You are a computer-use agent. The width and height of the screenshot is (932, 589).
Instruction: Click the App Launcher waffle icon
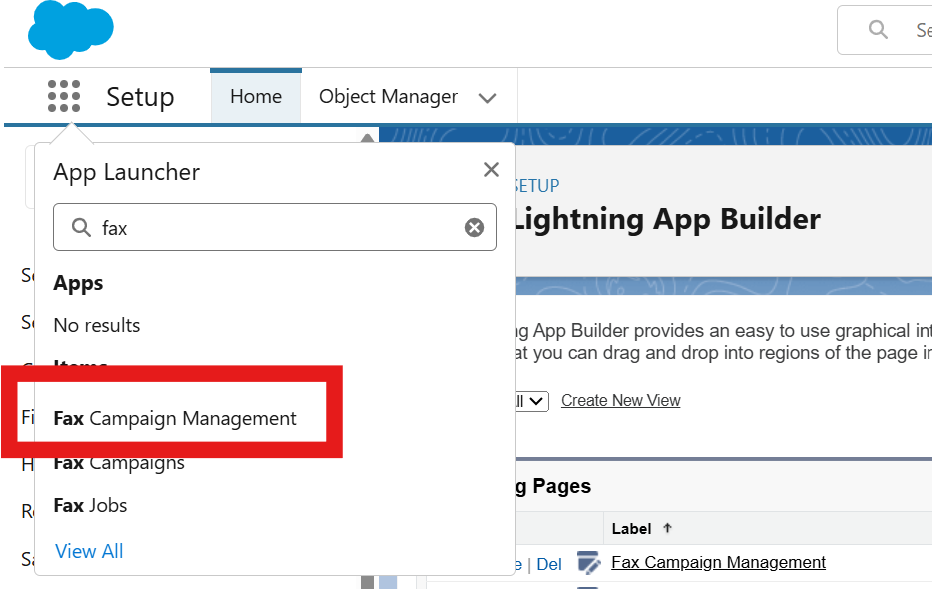(x=64, y=97)
